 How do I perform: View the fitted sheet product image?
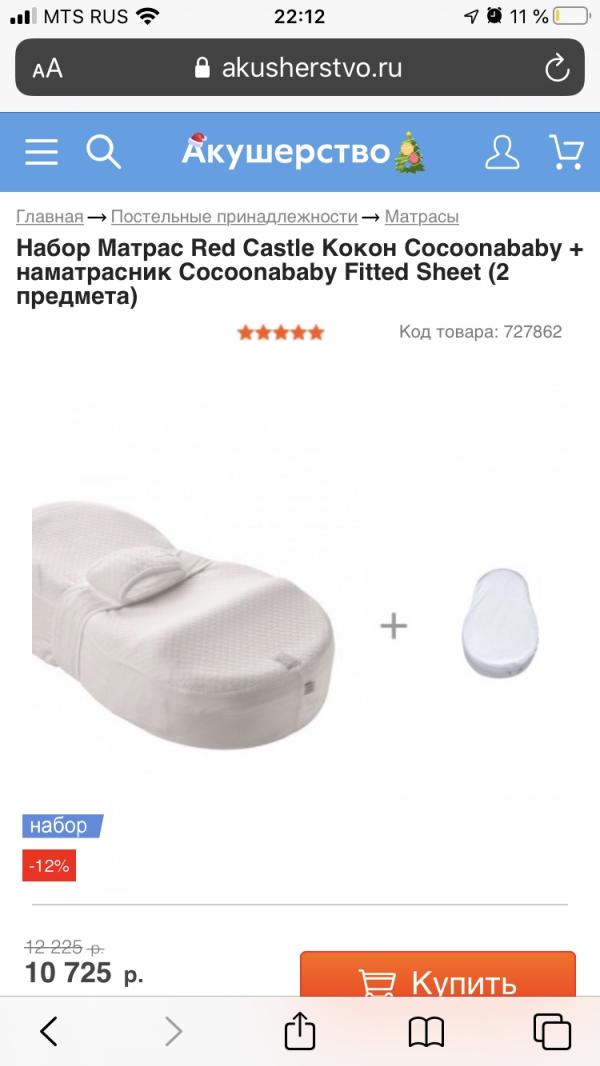click(499, 619)
